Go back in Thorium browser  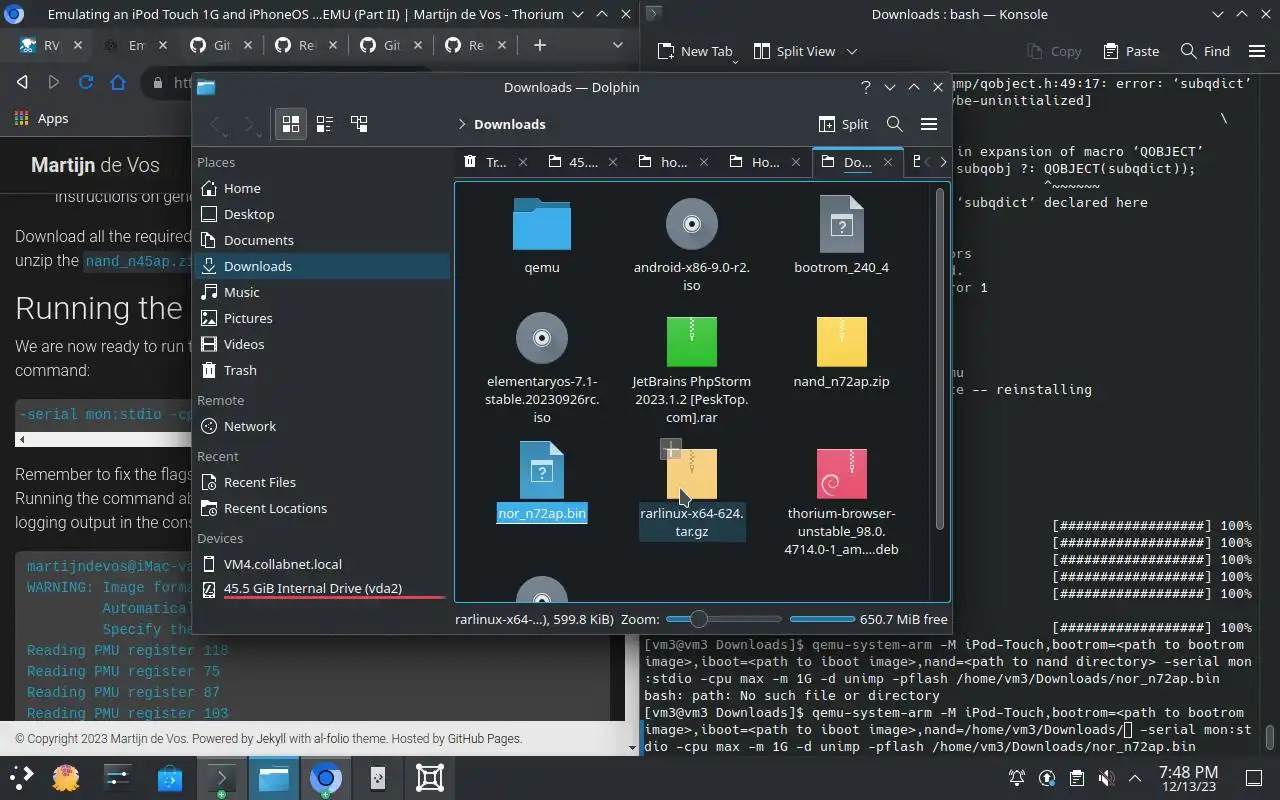coord(22,83)
